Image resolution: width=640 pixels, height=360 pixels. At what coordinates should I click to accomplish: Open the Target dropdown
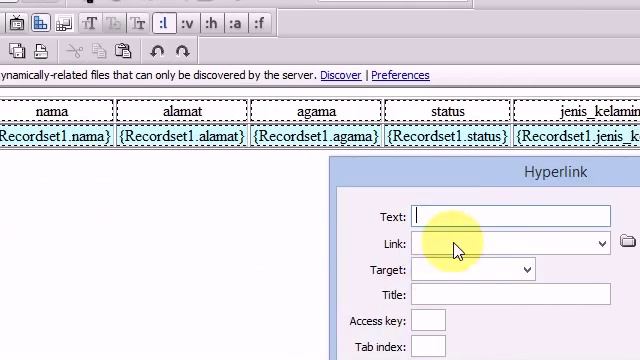(x=473, y=269)
